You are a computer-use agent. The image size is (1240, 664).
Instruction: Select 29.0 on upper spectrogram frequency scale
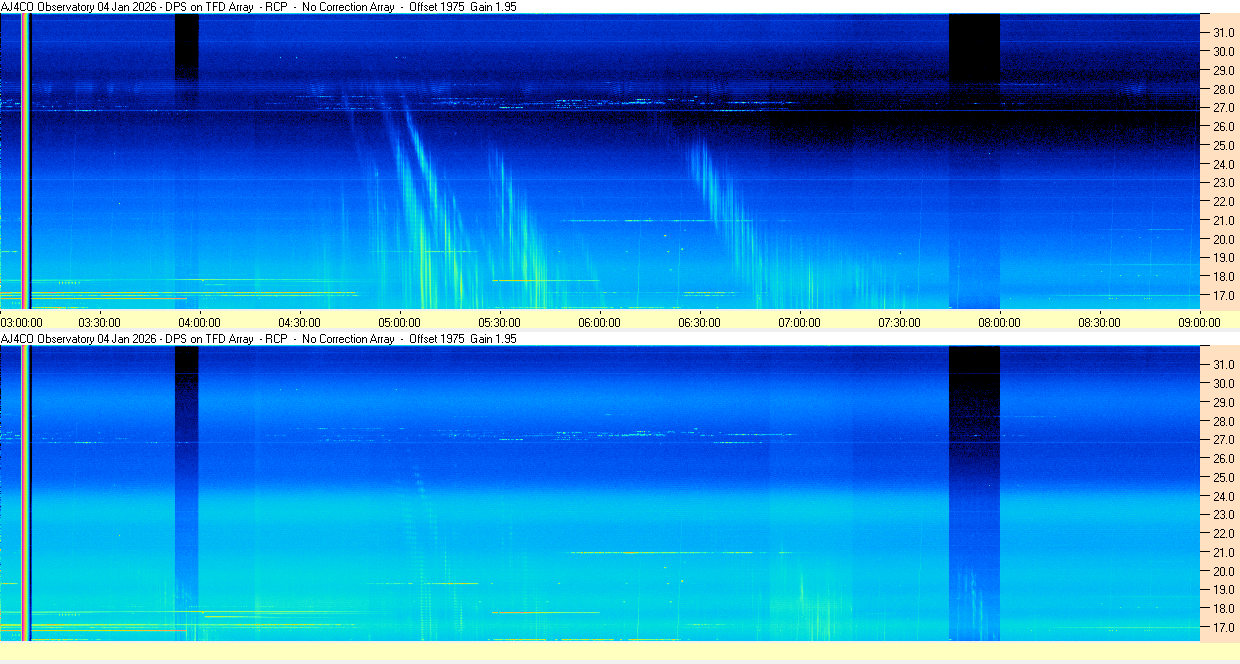click(x=1224, y=70)
